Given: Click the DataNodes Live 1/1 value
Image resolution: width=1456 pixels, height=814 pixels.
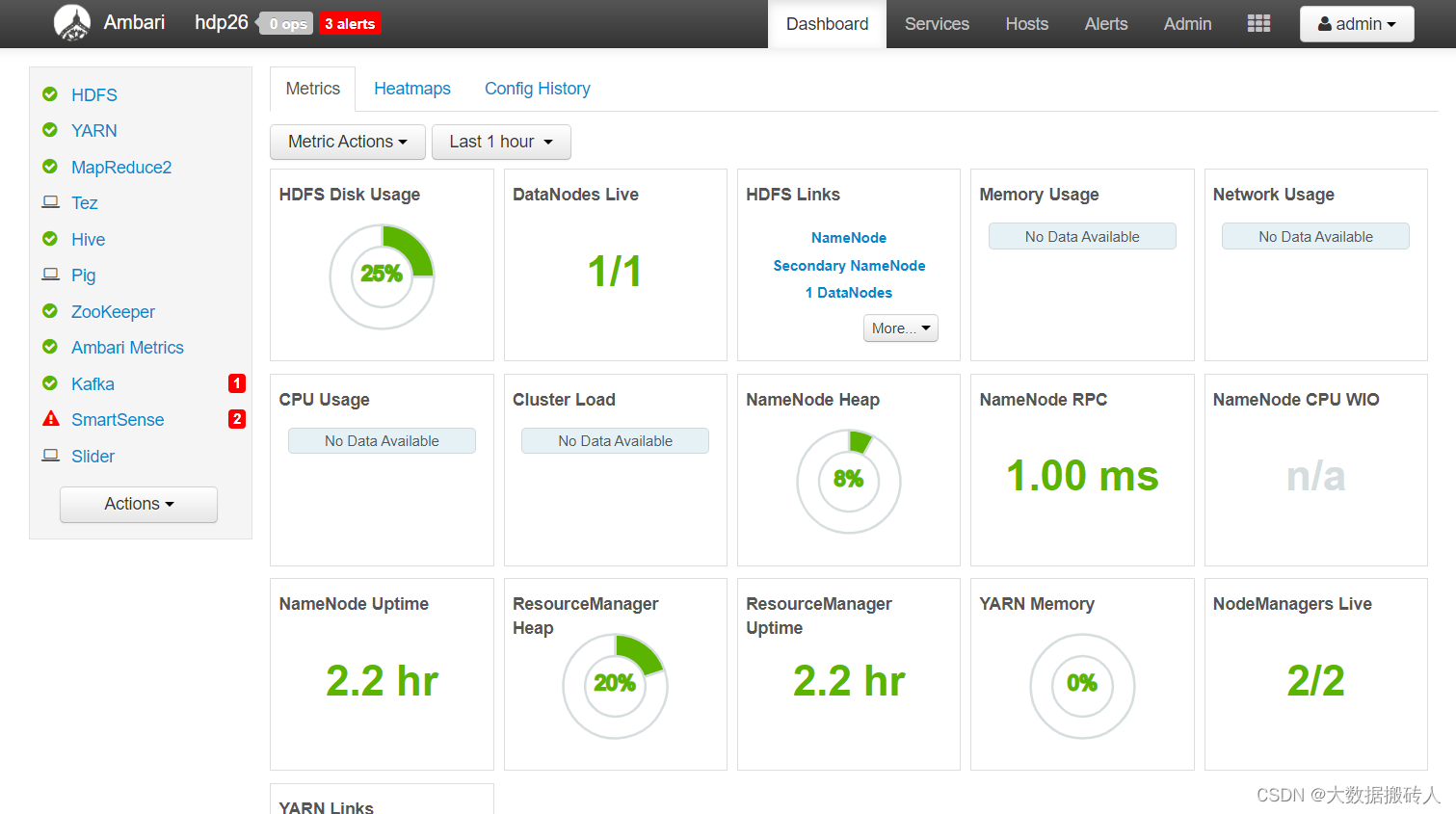Looking at the screenshot, I should coord(615,272).
